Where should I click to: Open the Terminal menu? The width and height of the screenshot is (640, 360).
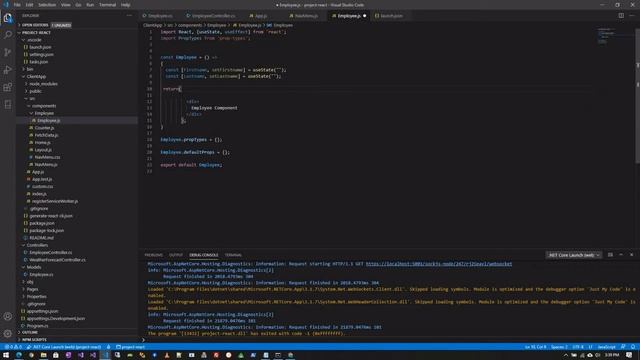107,5
